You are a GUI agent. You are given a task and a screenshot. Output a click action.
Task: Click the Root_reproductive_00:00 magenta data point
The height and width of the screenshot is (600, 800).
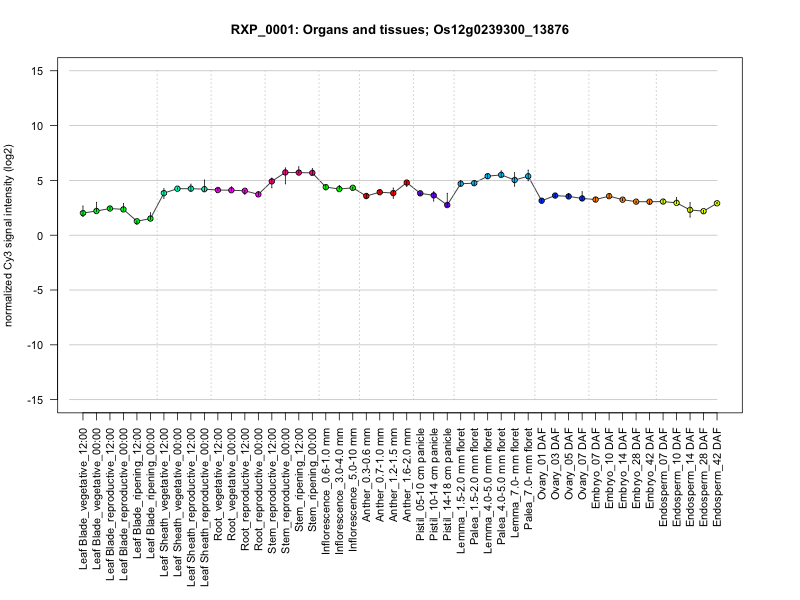(x=258, y=194)
